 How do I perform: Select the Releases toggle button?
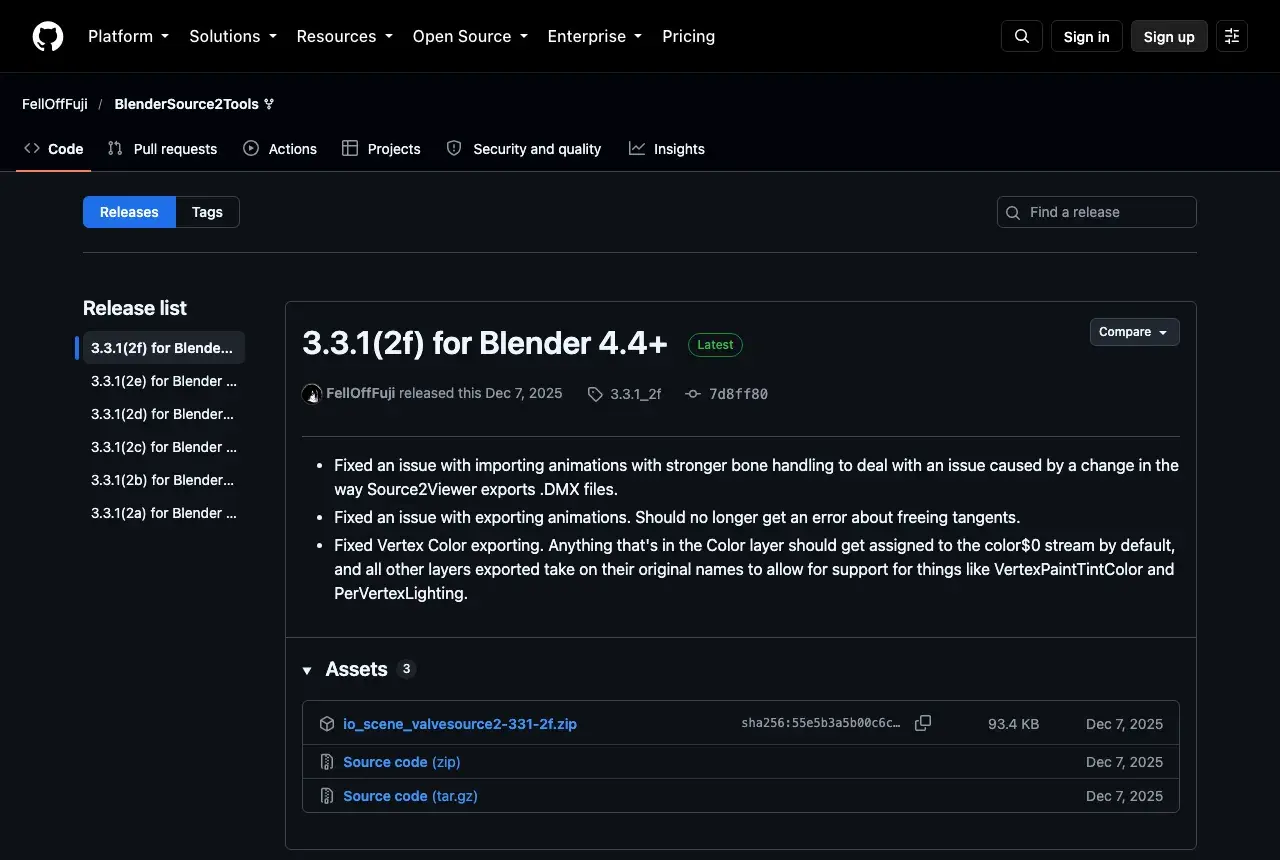pyautogui.click(x=129, y=212)
